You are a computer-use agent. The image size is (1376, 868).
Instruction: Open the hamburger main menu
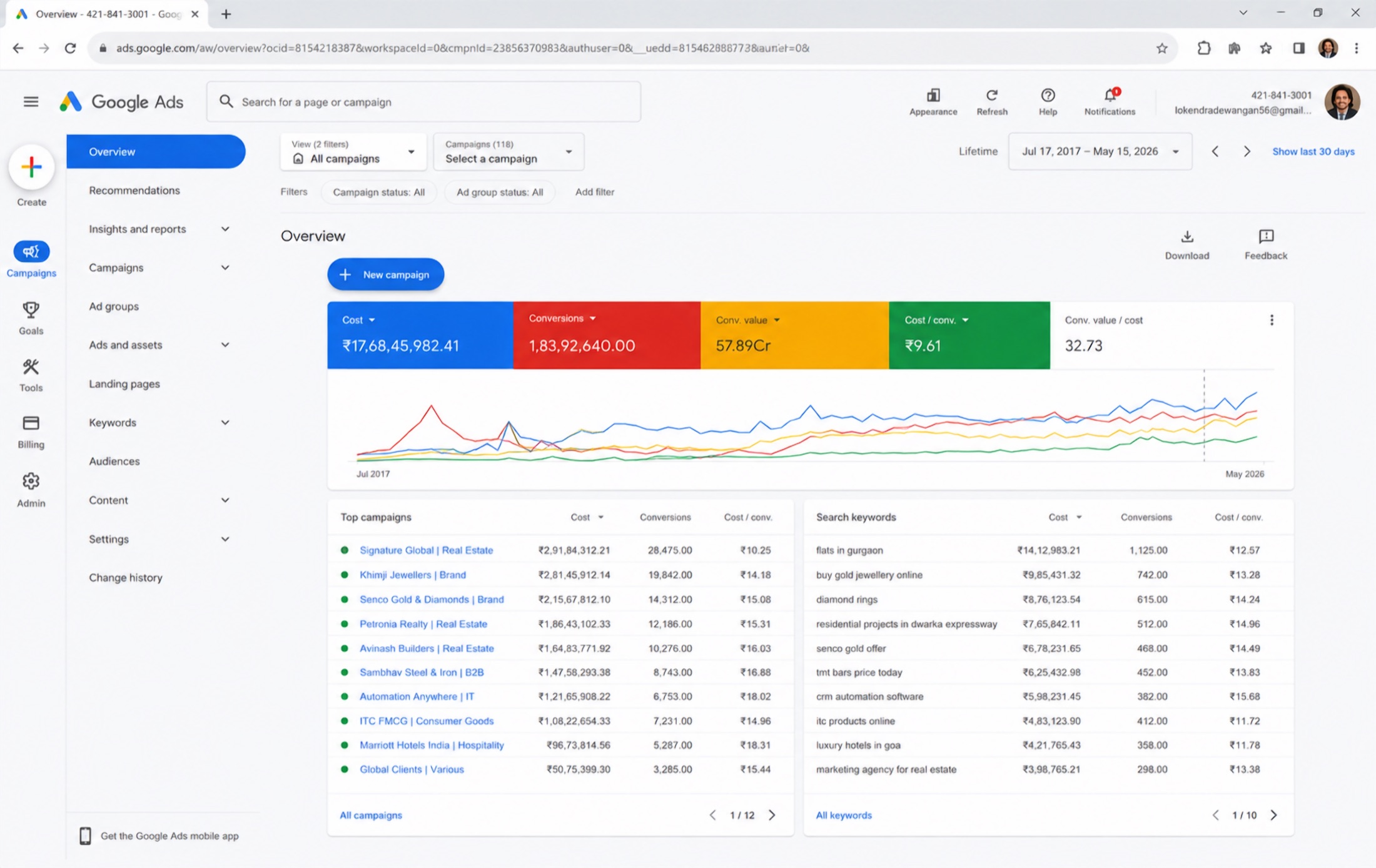[31, 101]
